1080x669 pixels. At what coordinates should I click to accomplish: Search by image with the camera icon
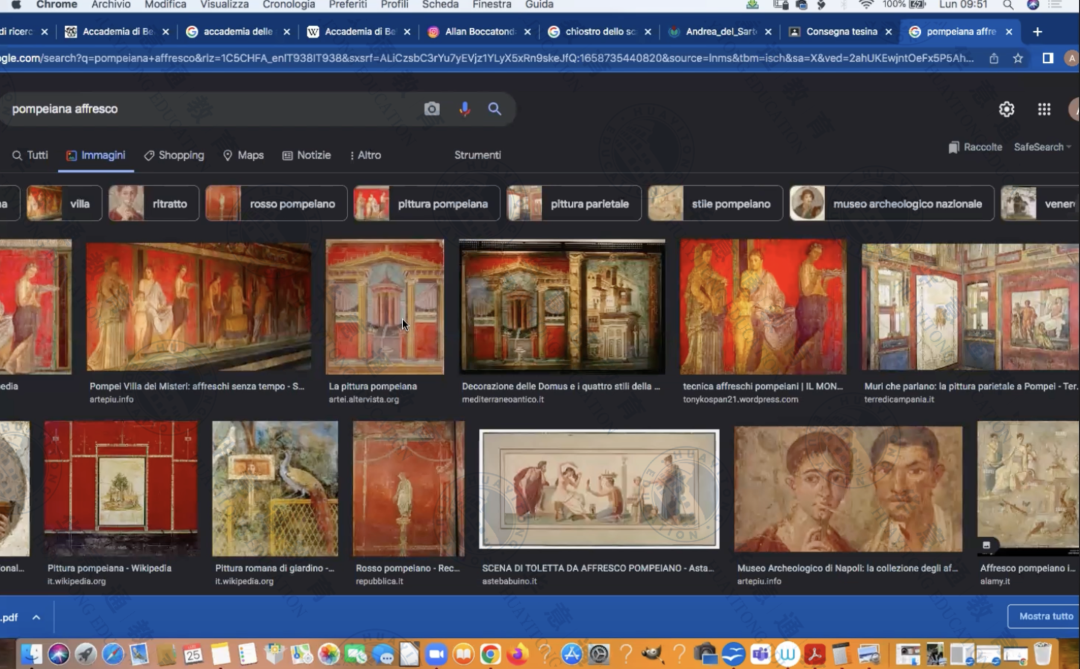(x=431, y=109)
